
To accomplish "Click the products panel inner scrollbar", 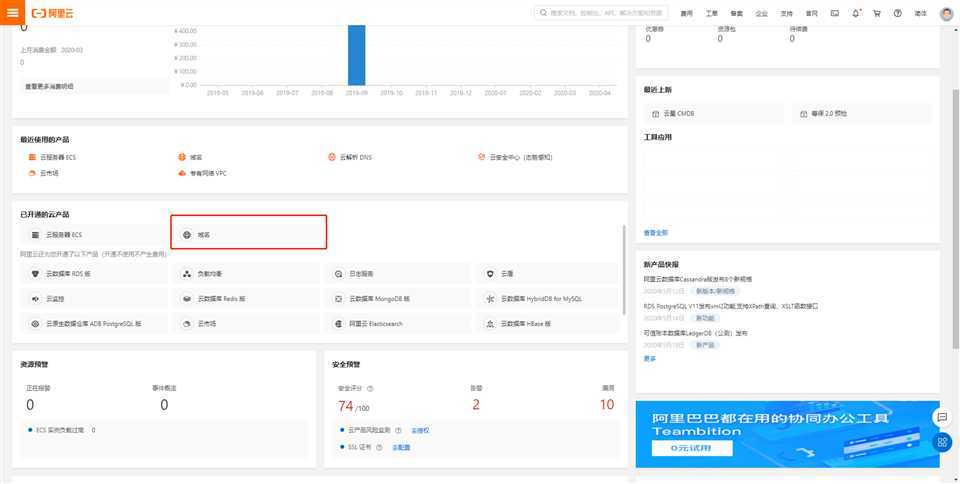I will pyautogui.click(x=624, y=269).
